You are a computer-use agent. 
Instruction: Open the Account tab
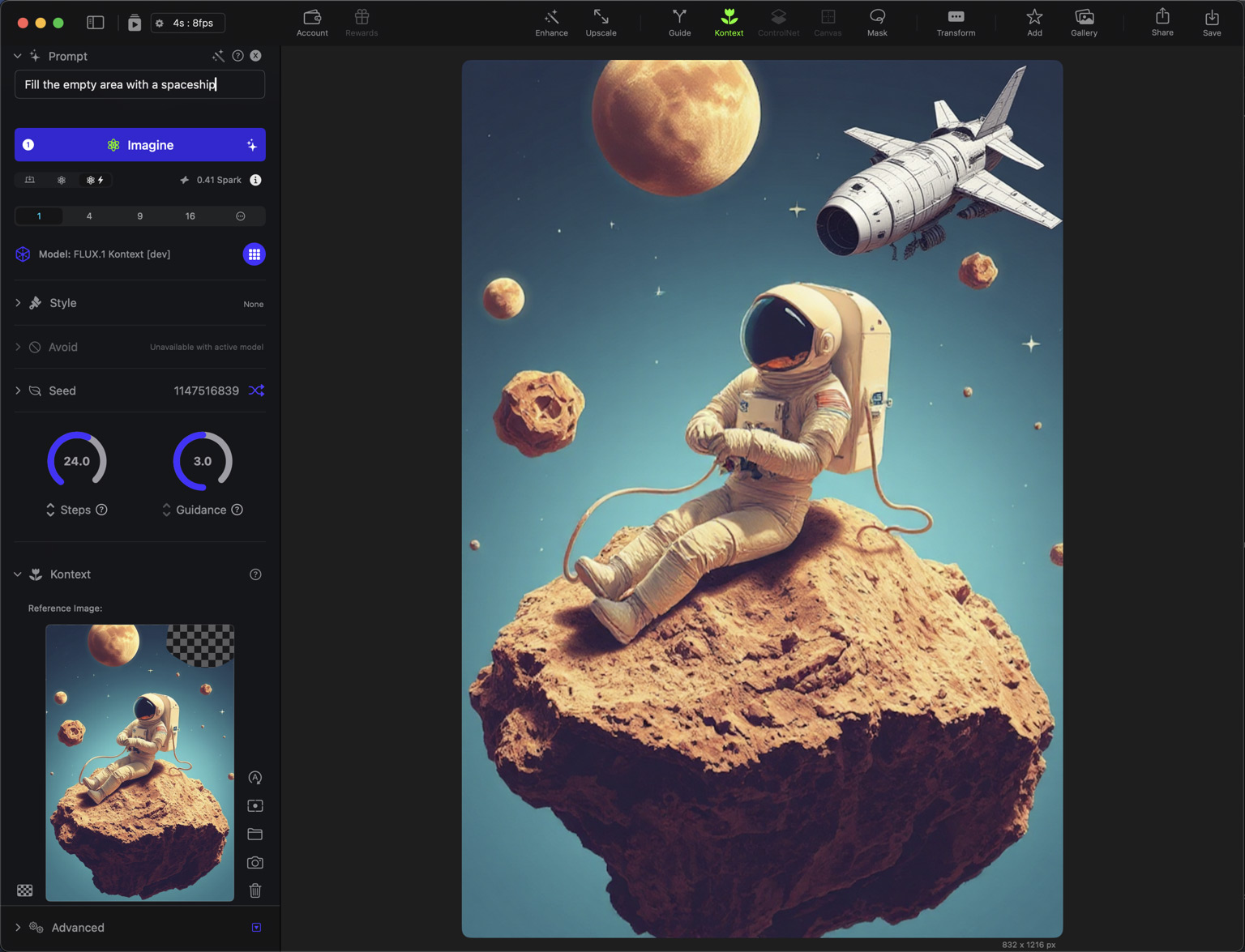pyautogui.click(x=312, y=22)
